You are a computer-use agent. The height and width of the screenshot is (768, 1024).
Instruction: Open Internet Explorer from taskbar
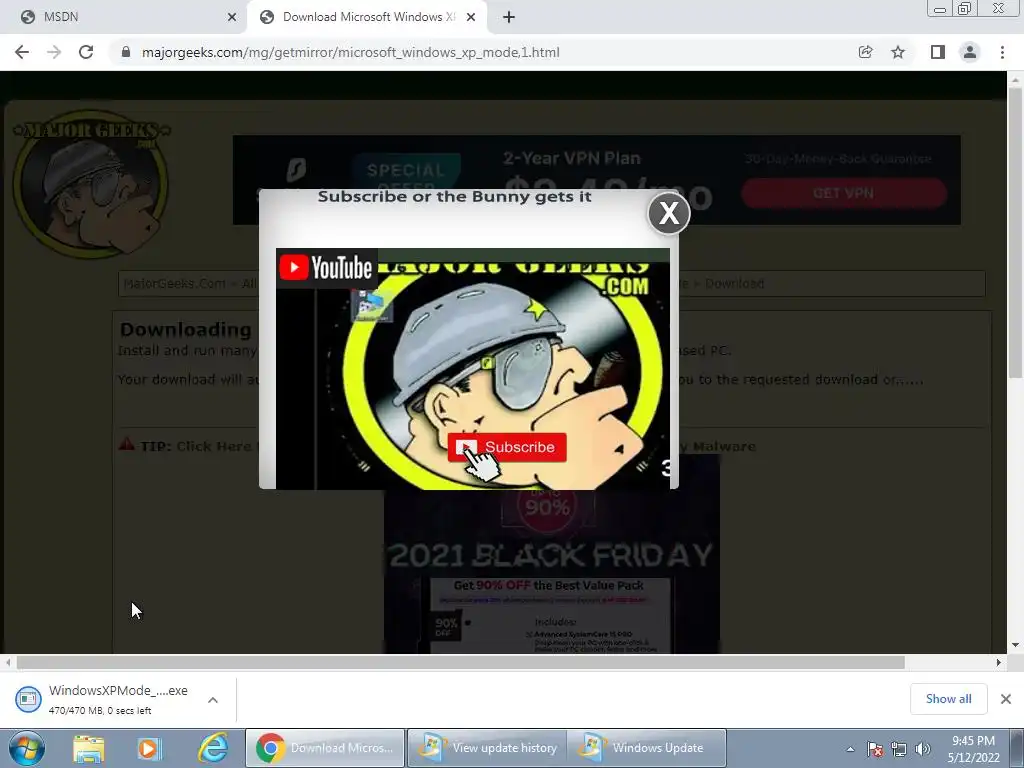pos(213,748)
